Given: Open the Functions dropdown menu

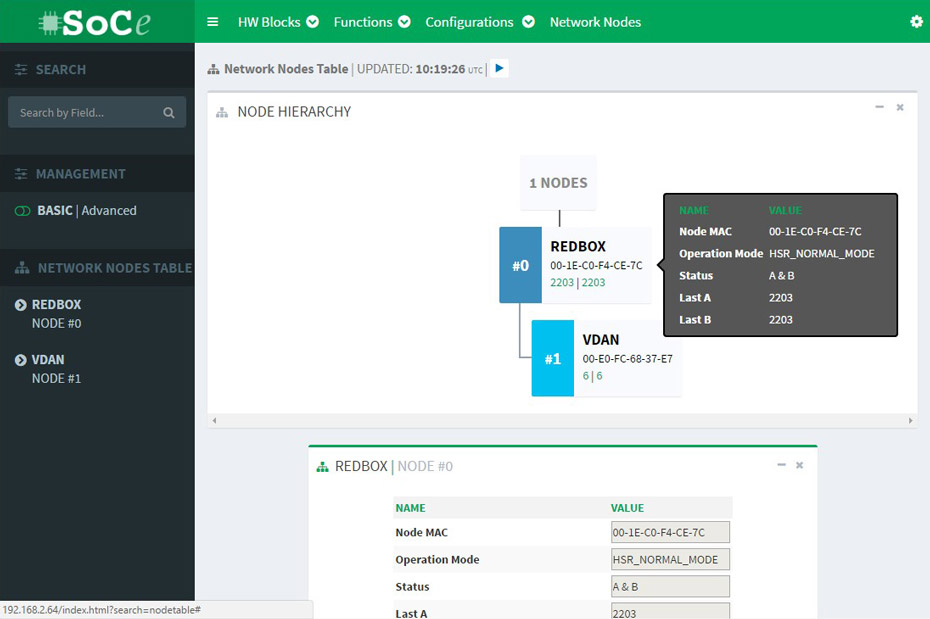Looking at the screenshot, I should (x=371, y=22).
